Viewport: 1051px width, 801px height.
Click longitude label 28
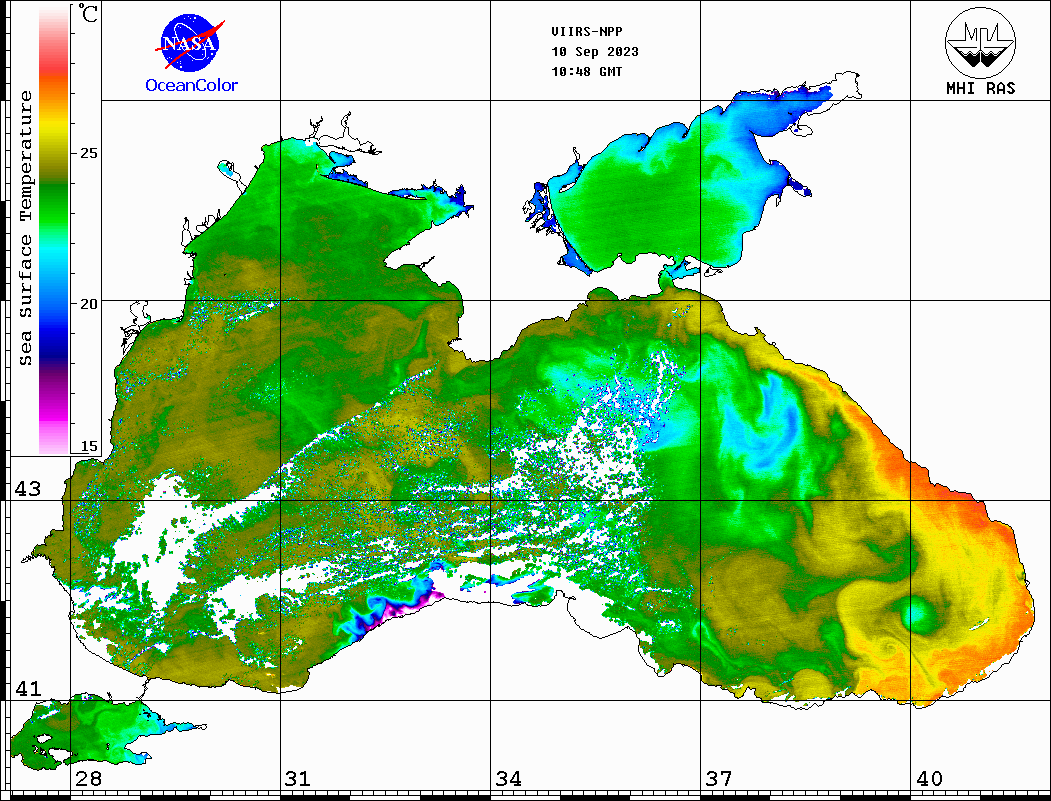point(88,778)
